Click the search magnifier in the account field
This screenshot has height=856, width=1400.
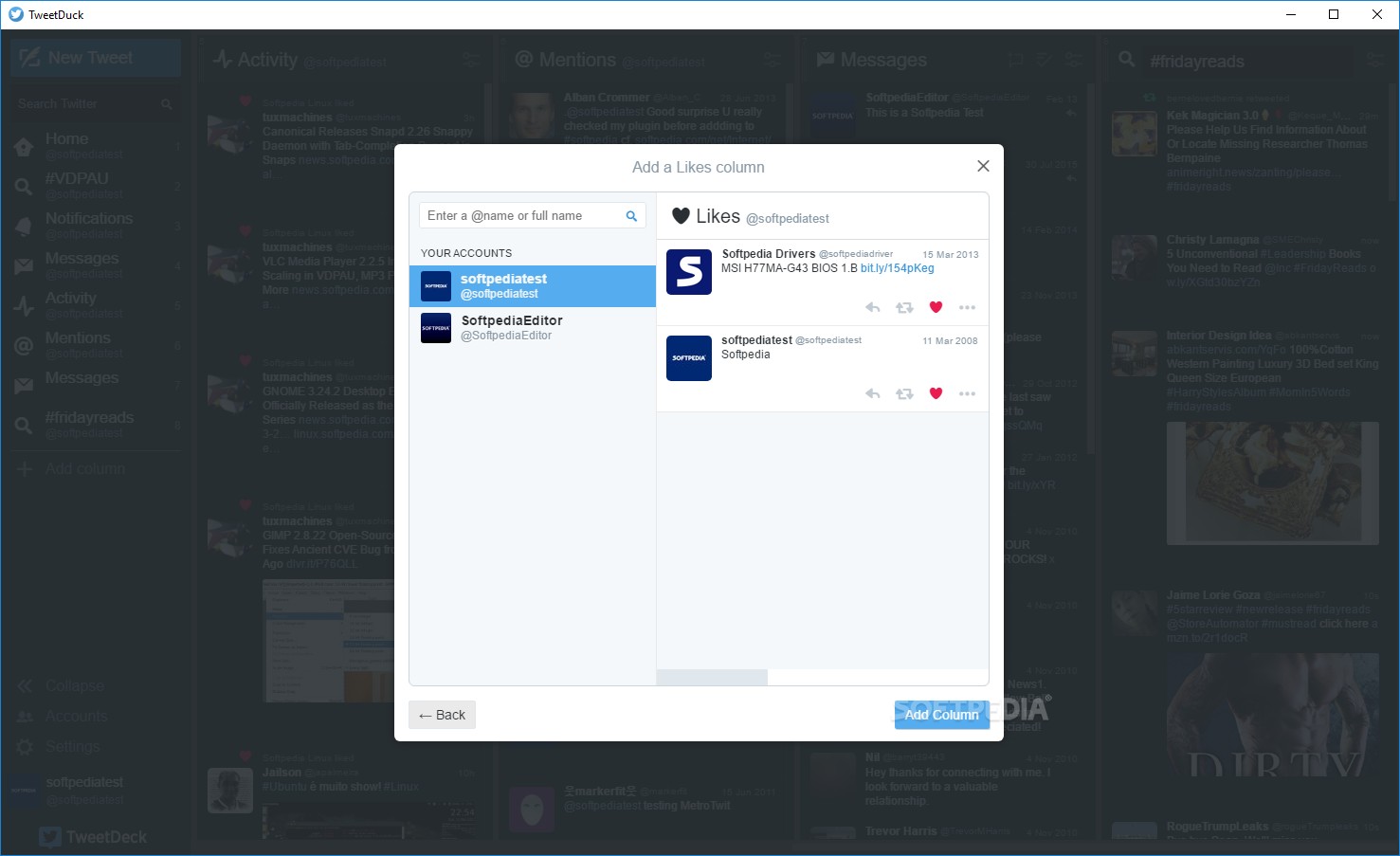(631, 216)
